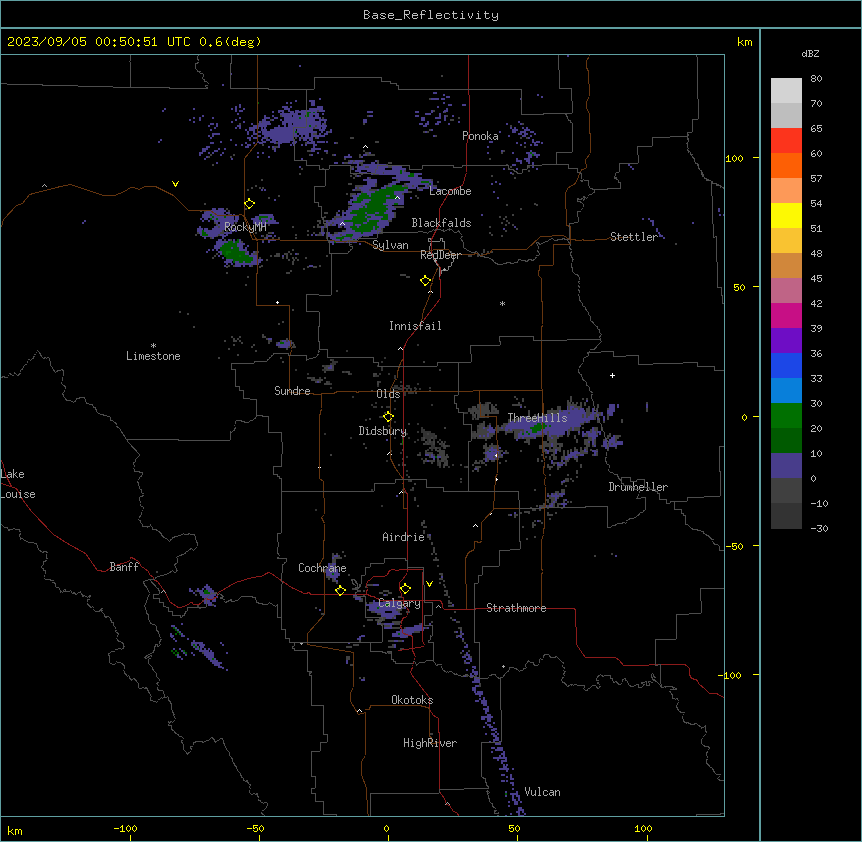Click the Calgary city label

399,603
